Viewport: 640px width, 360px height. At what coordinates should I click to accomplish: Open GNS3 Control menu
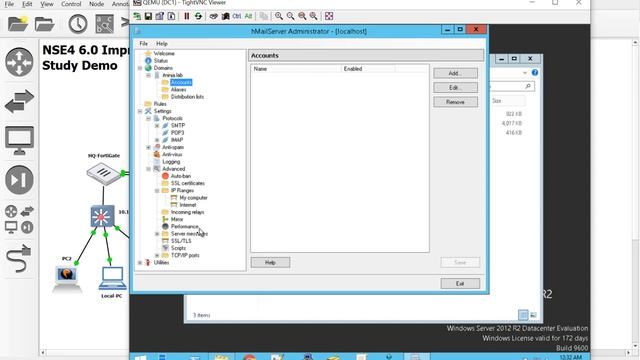click(x=71, y=4)
